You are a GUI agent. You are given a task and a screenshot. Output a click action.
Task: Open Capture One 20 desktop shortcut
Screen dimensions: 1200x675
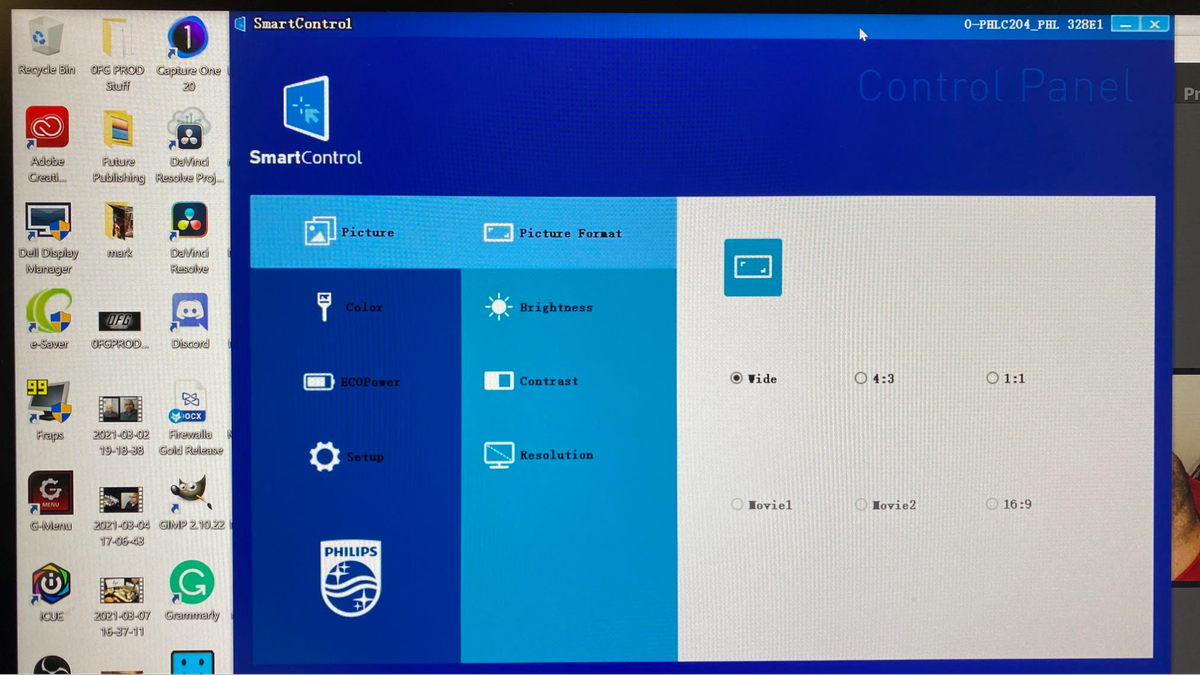[188, 55]
